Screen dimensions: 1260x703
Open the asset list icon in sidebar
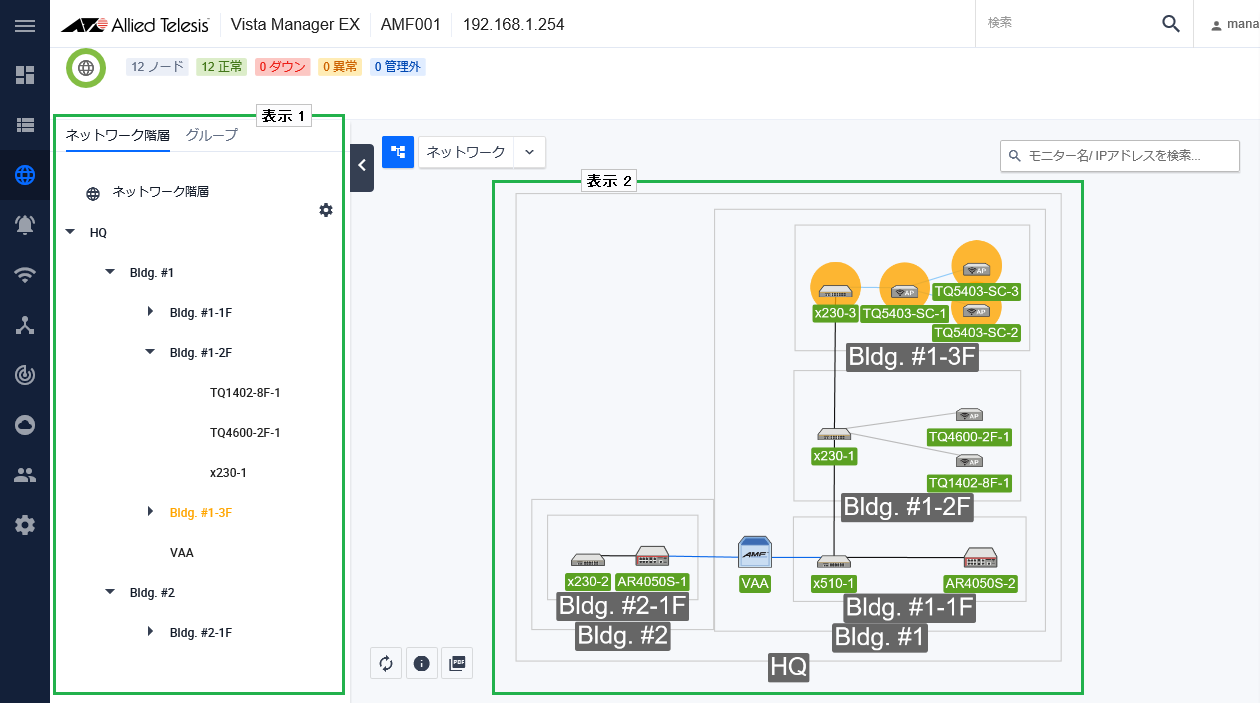25,125
